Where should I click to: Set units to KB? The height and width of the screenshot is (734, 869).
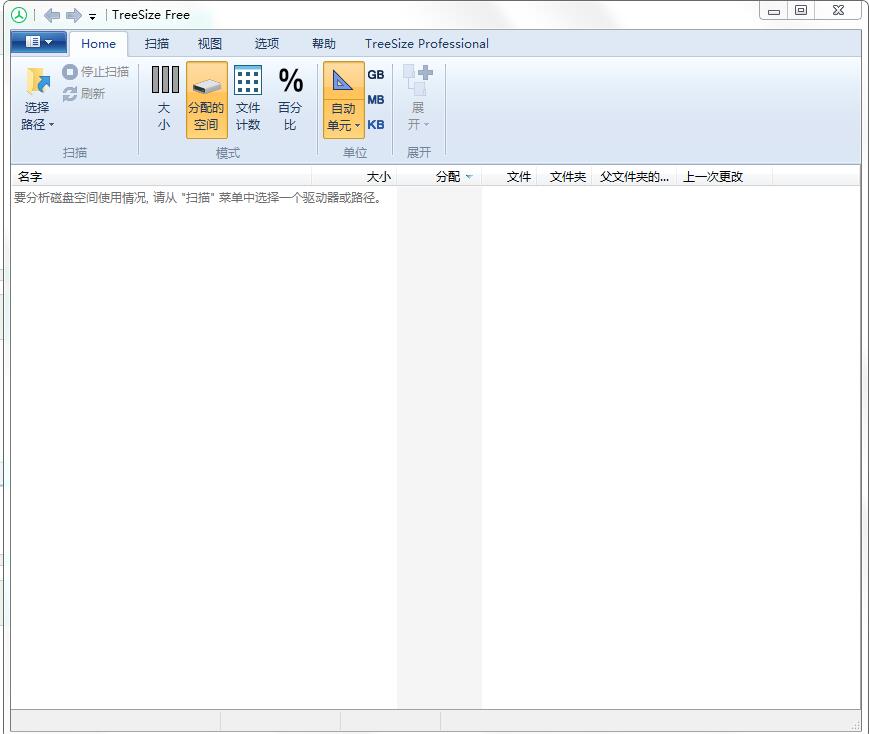coord(376,125)
